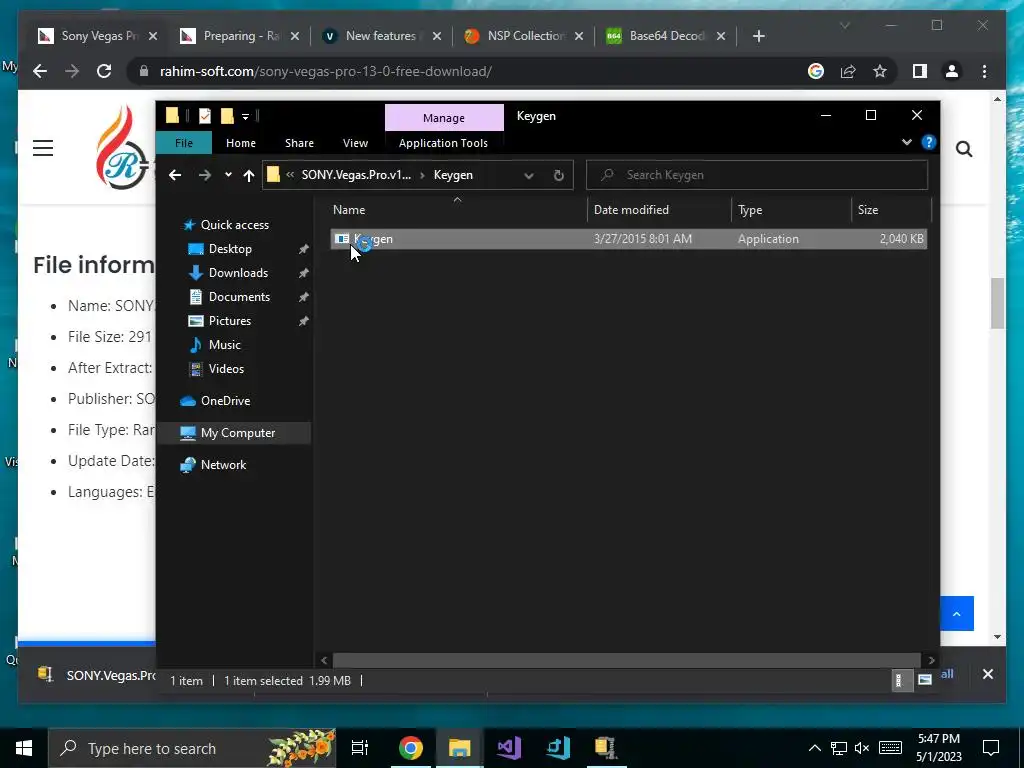The height and width of the screenshot is (768, 1024).
Task: Sort files by Name column header
Action: click(457, 210)
